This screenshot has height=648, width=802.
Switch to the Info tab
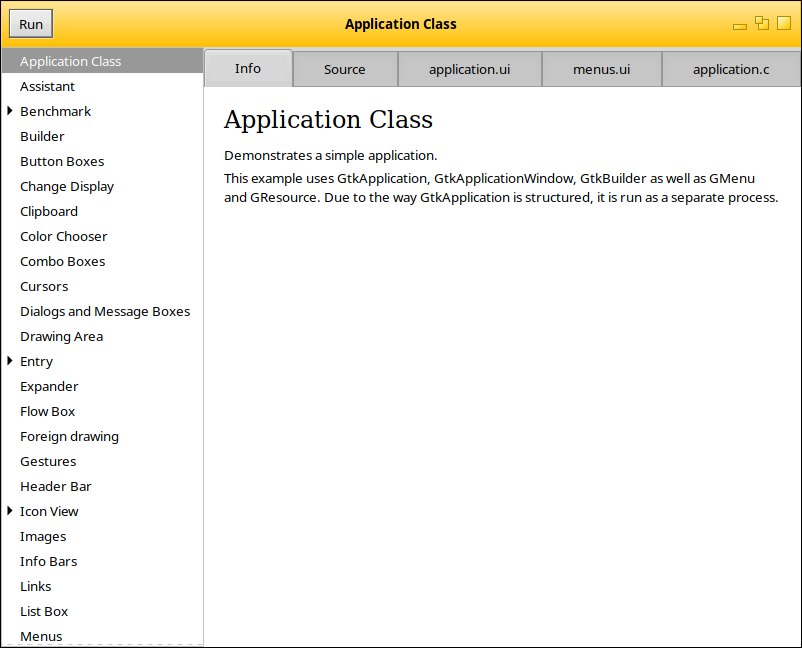(x=248, y=69)
